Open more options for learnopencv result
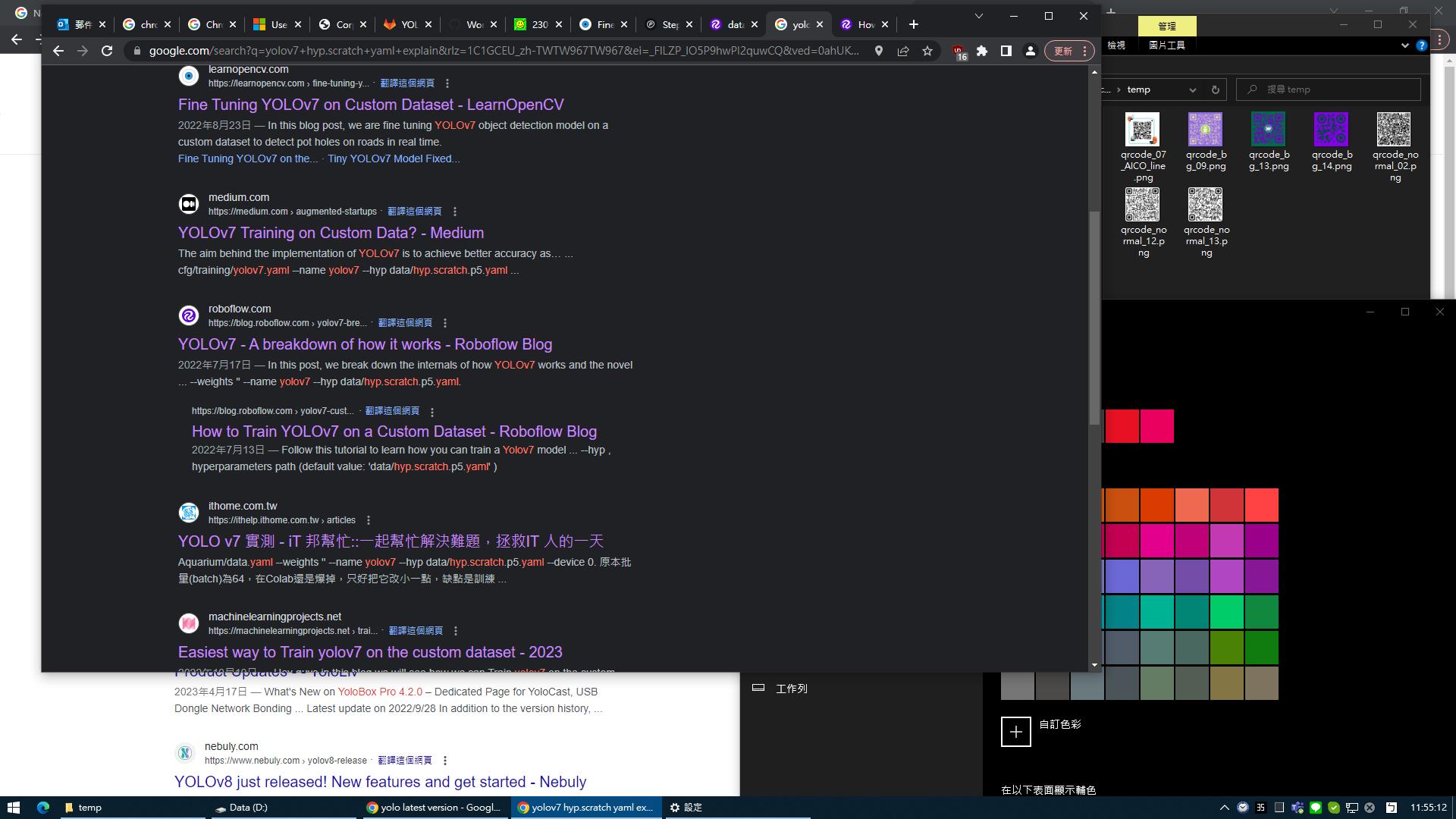The width and height of the screenshot is (1456, 819). 447,83
